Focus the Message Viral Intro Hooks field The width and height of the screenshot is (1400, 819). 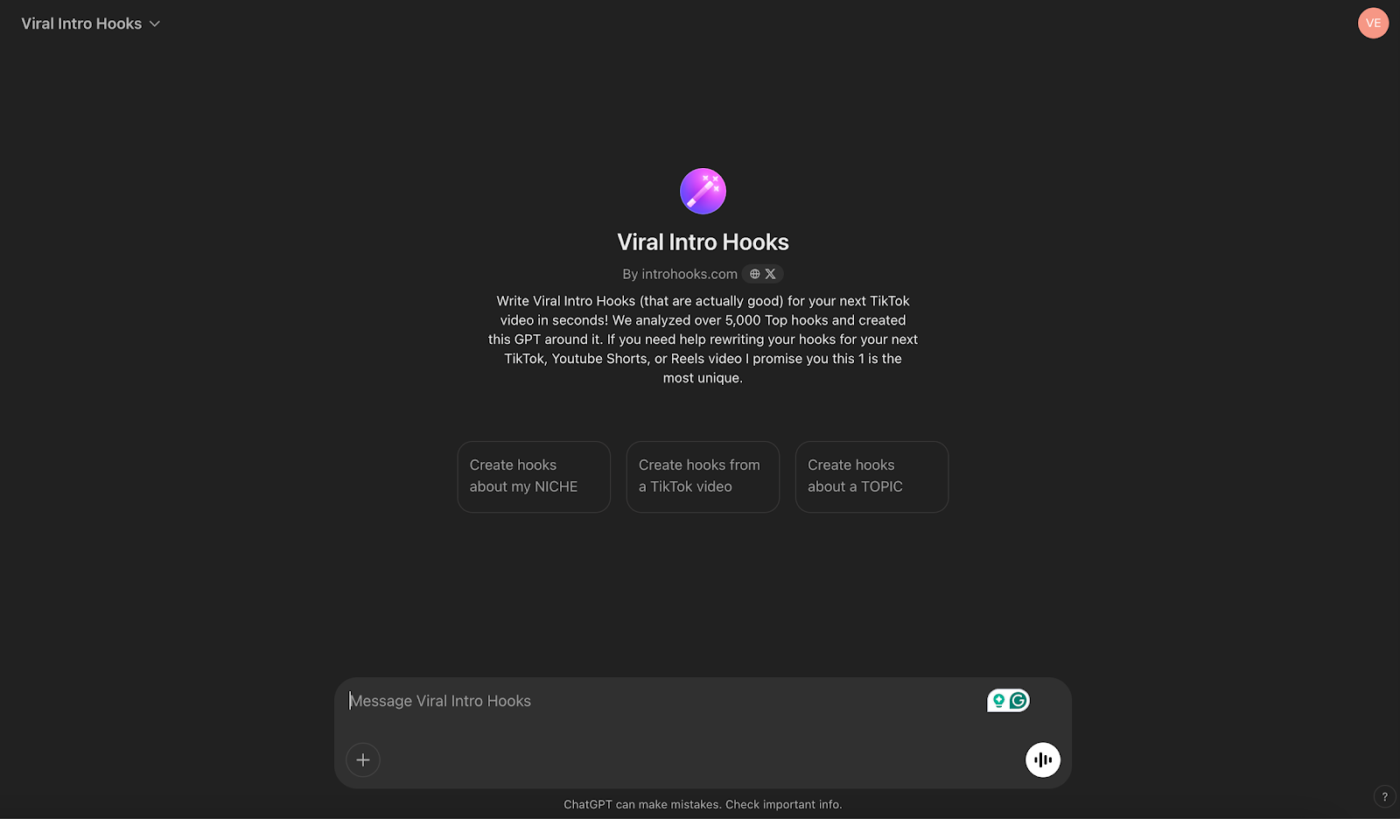665,701
